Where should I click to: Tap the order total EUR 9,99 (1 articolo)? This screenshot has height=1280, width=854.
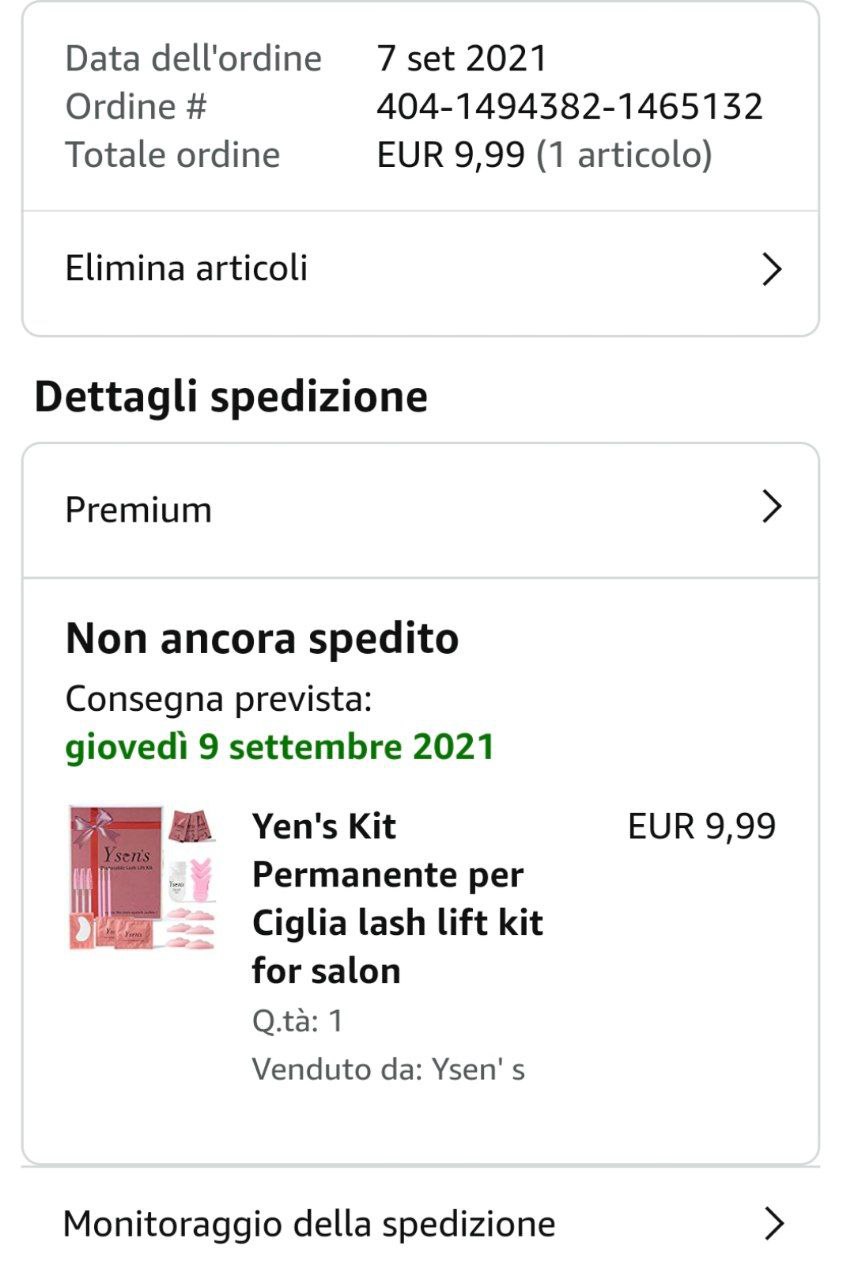(544, 155)
